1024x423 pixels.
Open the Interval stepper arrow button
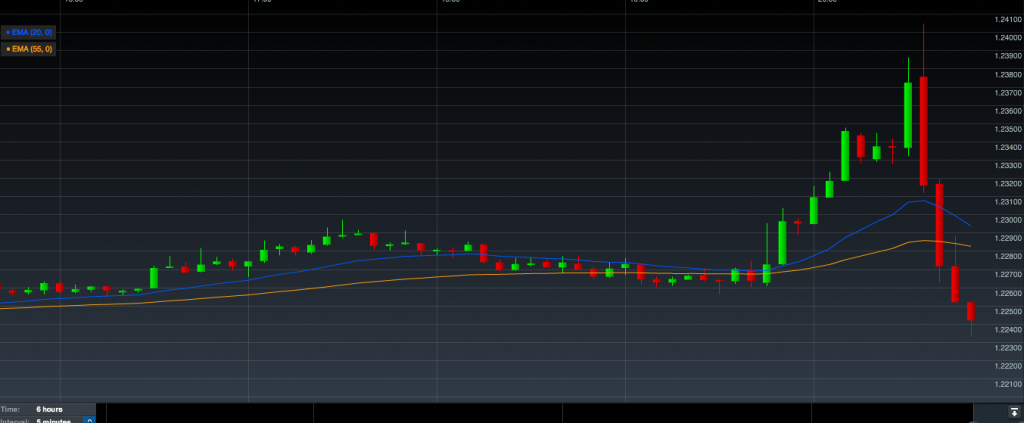90,420
